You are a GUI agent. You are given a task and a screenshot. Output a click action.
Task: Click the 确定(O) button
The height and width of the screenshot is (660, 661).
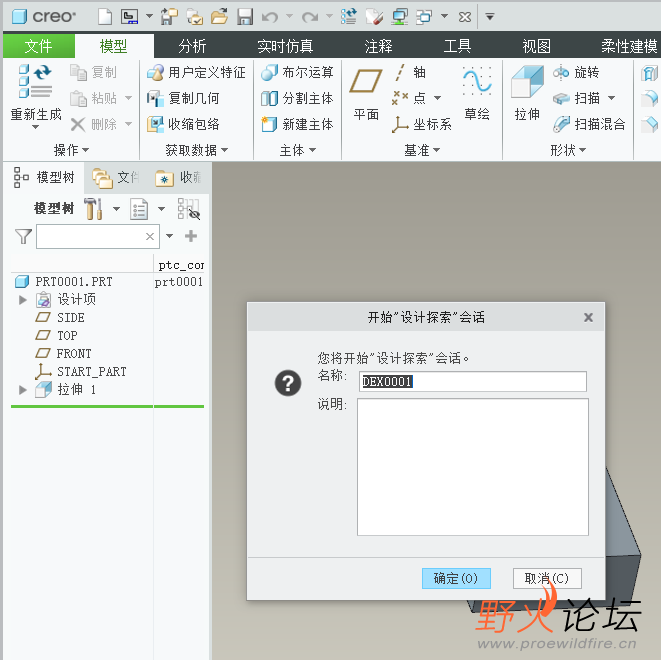point(456,578)
